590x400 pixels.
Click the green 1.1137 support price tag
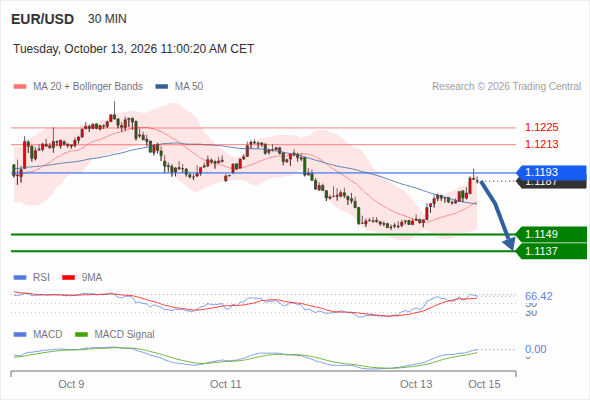[551, 251]
